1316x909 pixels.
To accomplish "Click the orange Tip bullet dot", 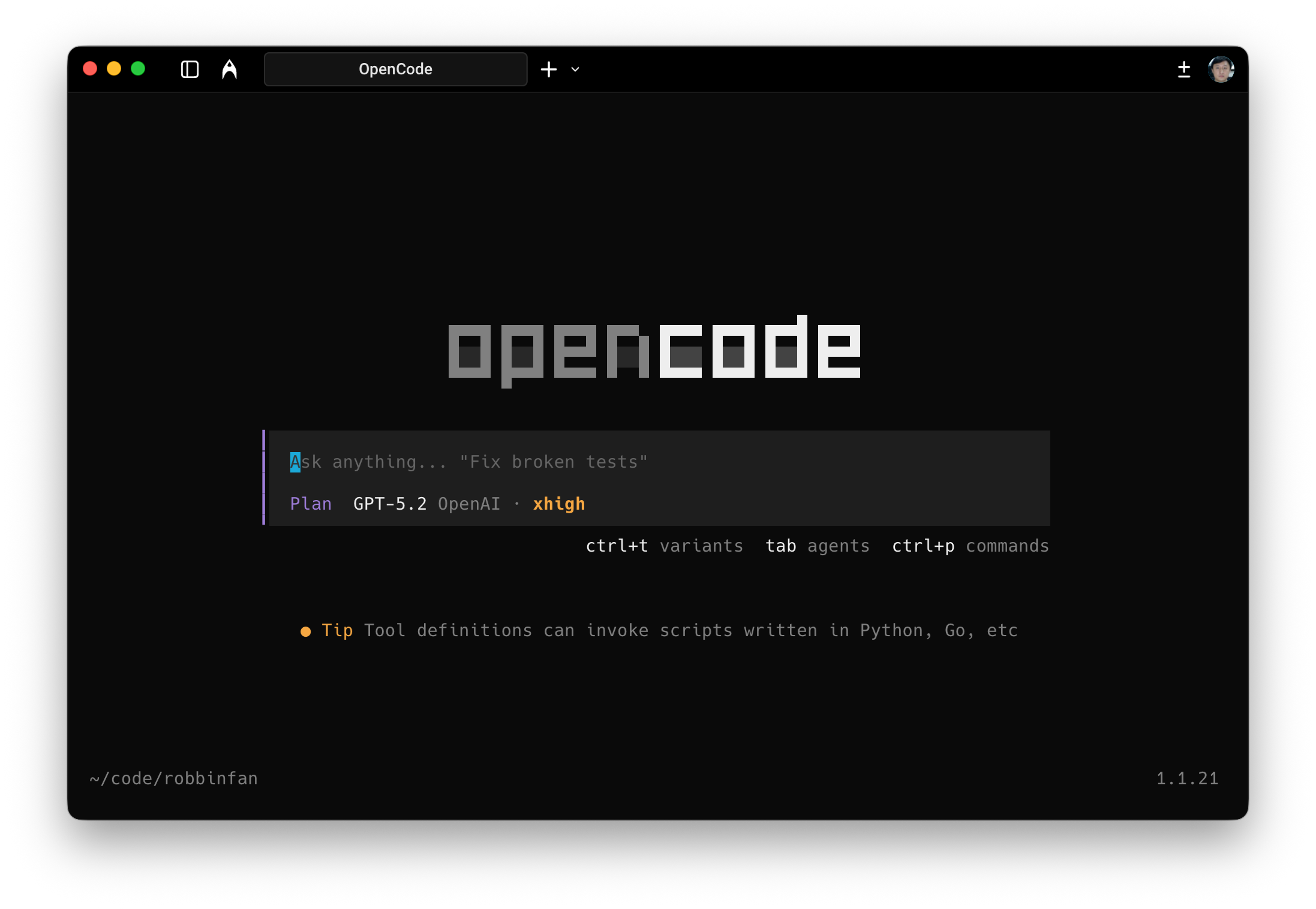I will point(305,631).
